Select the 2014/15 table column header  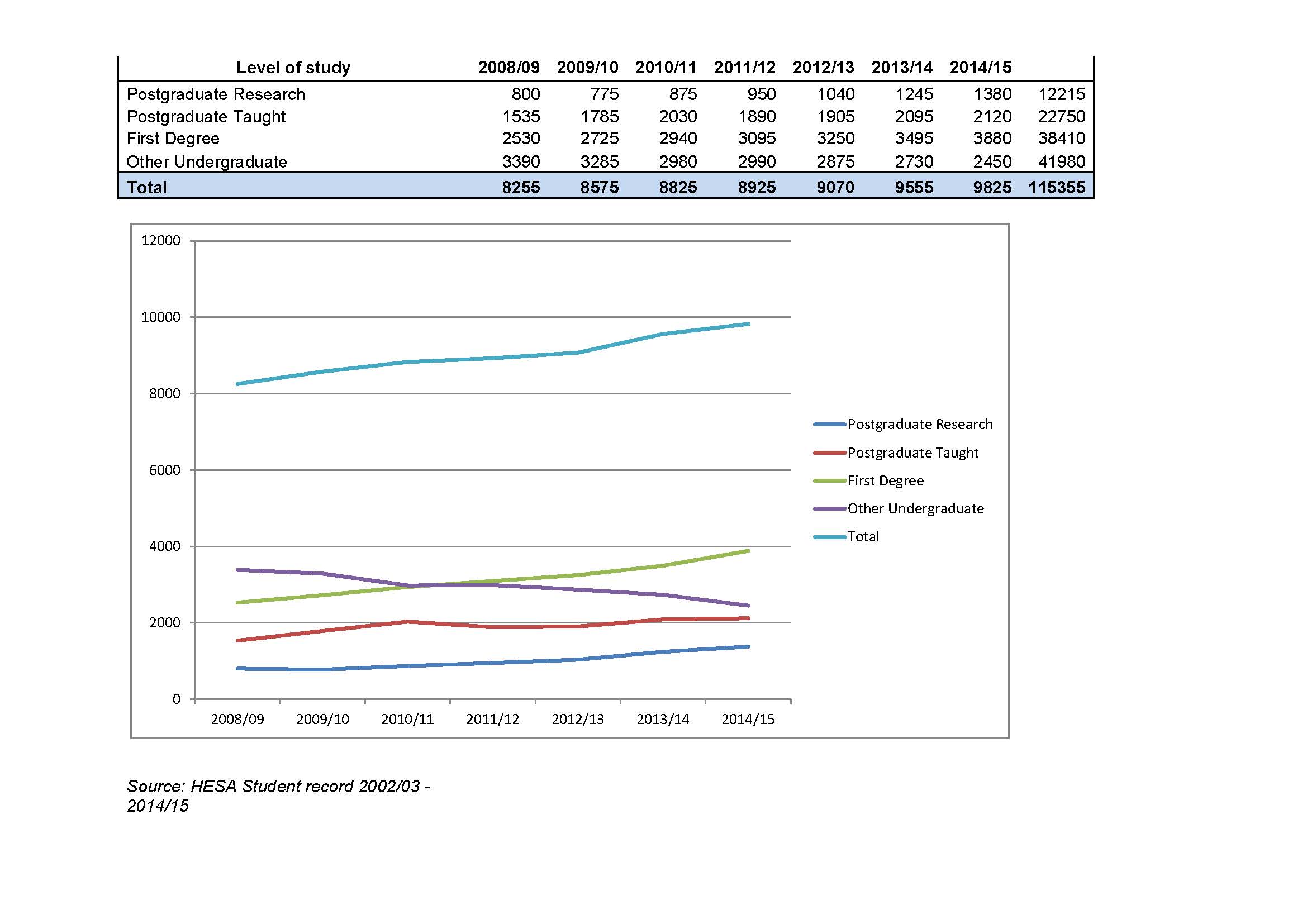[x=980, y=68]
